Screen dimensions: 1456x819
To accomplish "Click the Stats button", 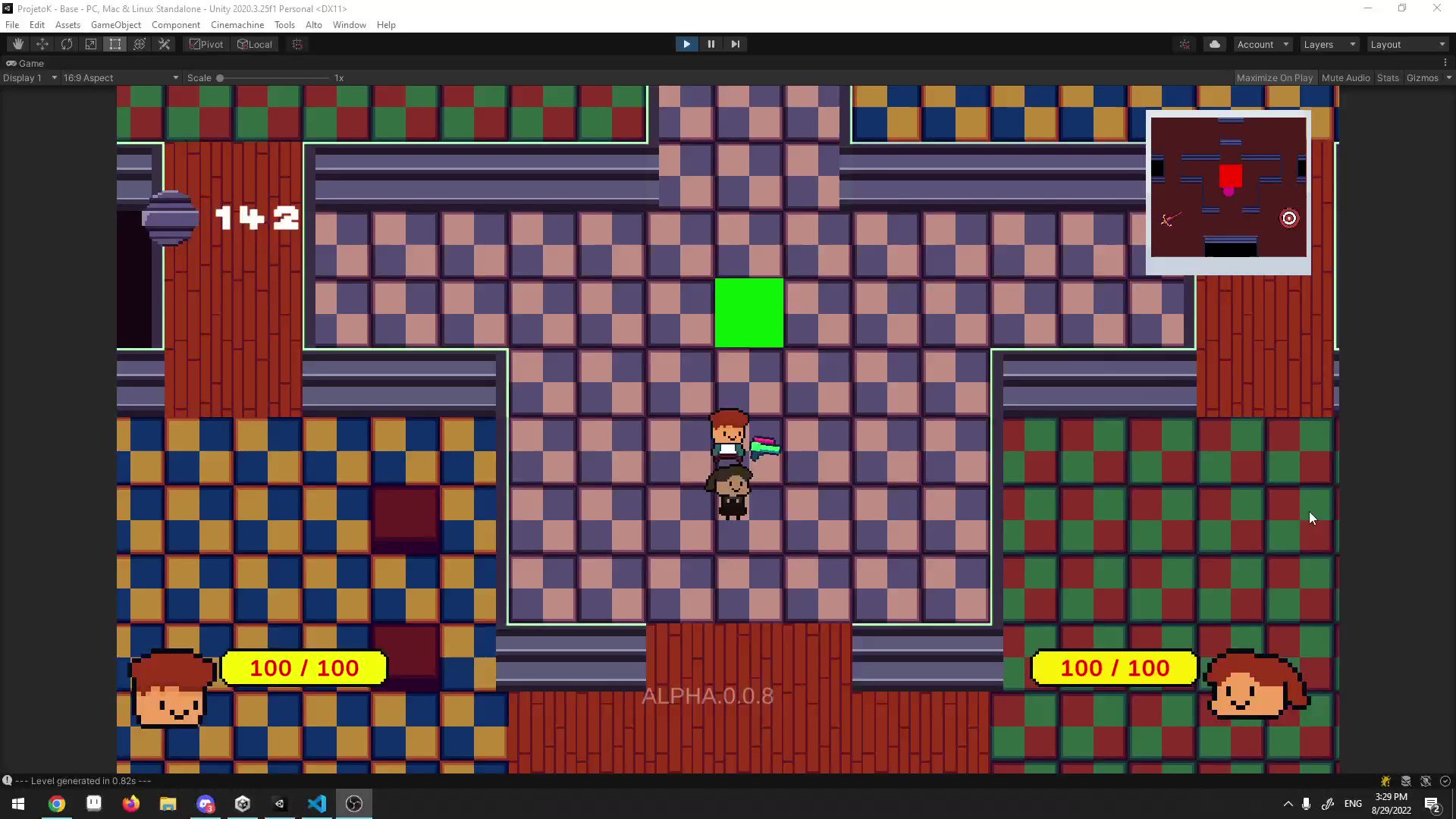I will pyautogui.click(x=1388, y=77).
